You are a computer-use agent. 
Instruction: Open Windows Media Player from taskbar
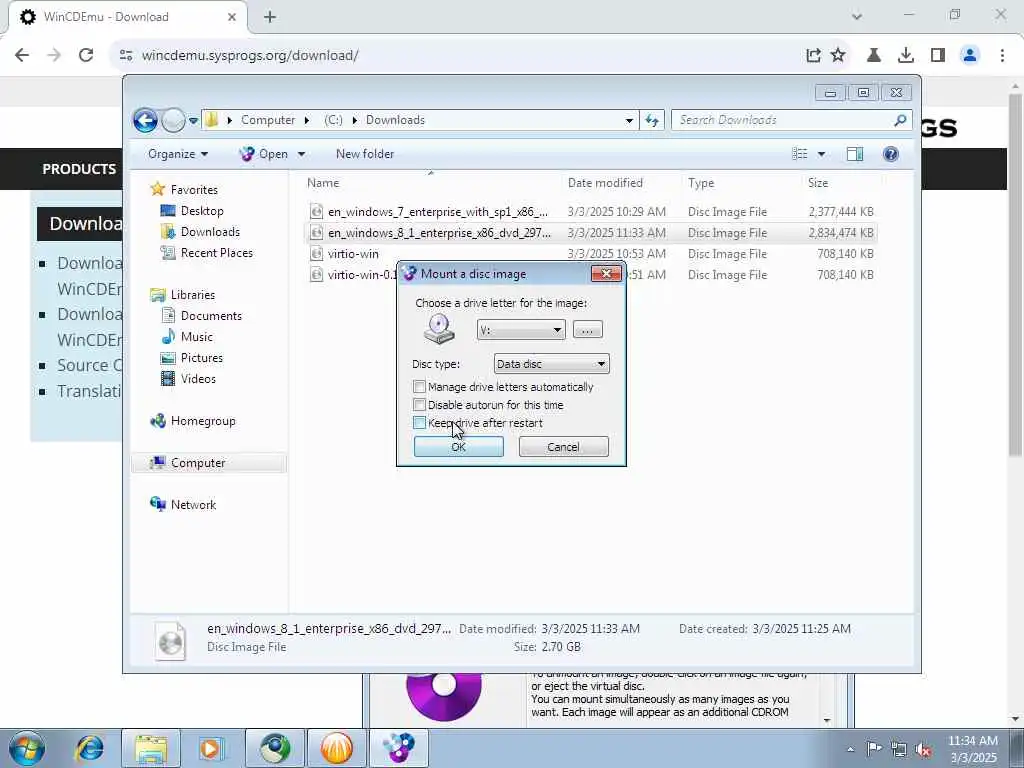pyautogui.click(x=211, y=748)
